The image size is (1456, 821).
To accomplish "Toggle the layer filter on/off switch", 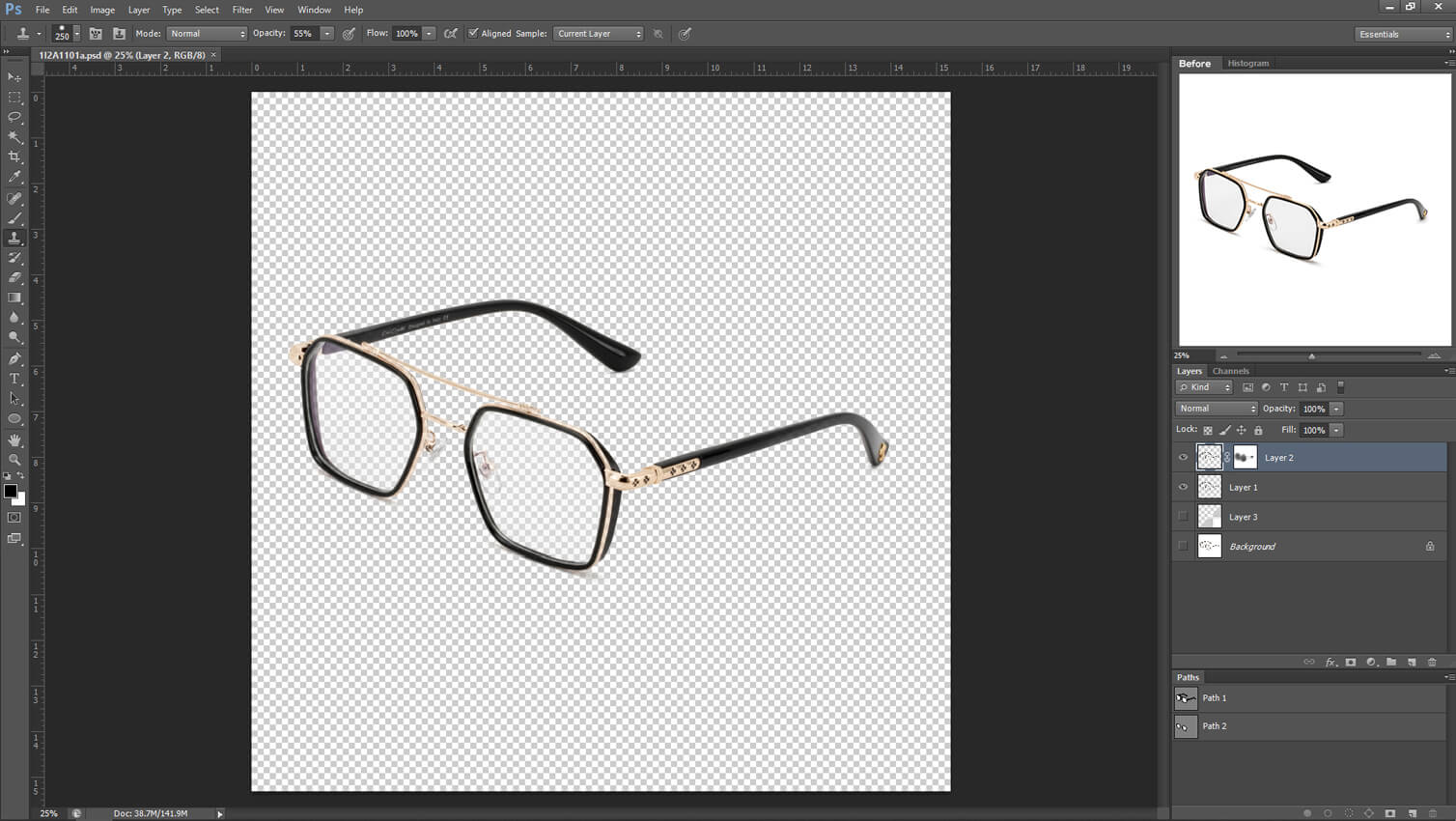I will (x=1340, y=387).
